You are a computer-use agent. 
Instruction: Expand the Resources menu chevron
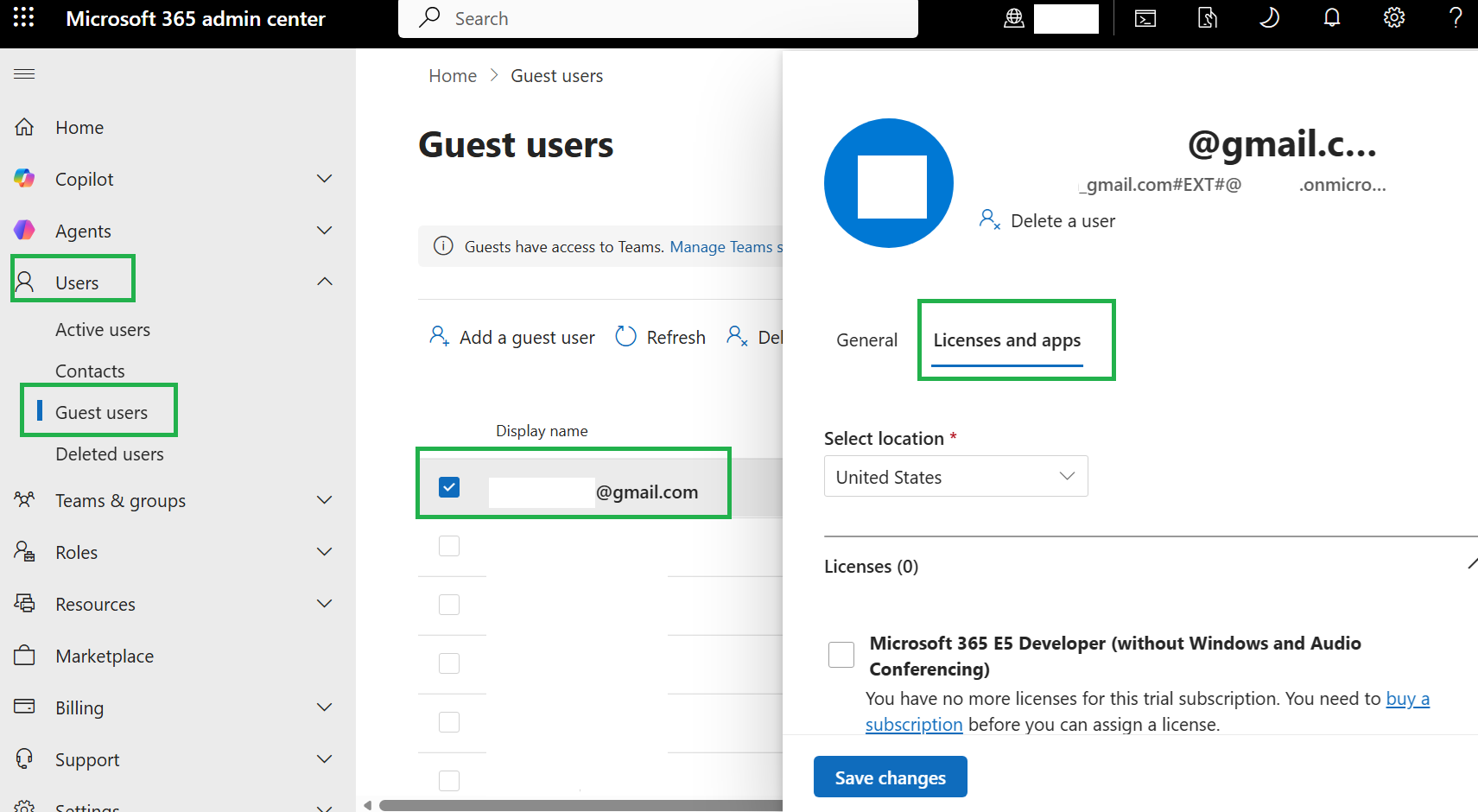coord(325,604)
